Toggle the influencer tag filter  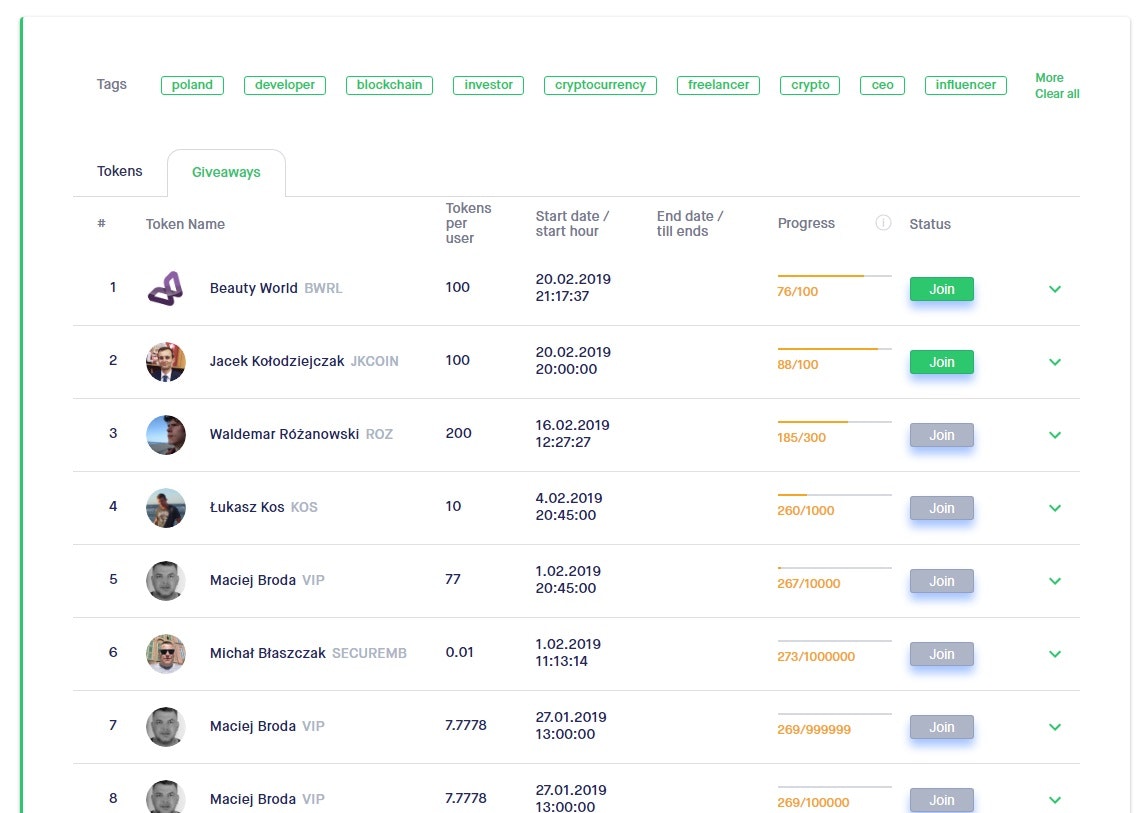pos(965,85)
